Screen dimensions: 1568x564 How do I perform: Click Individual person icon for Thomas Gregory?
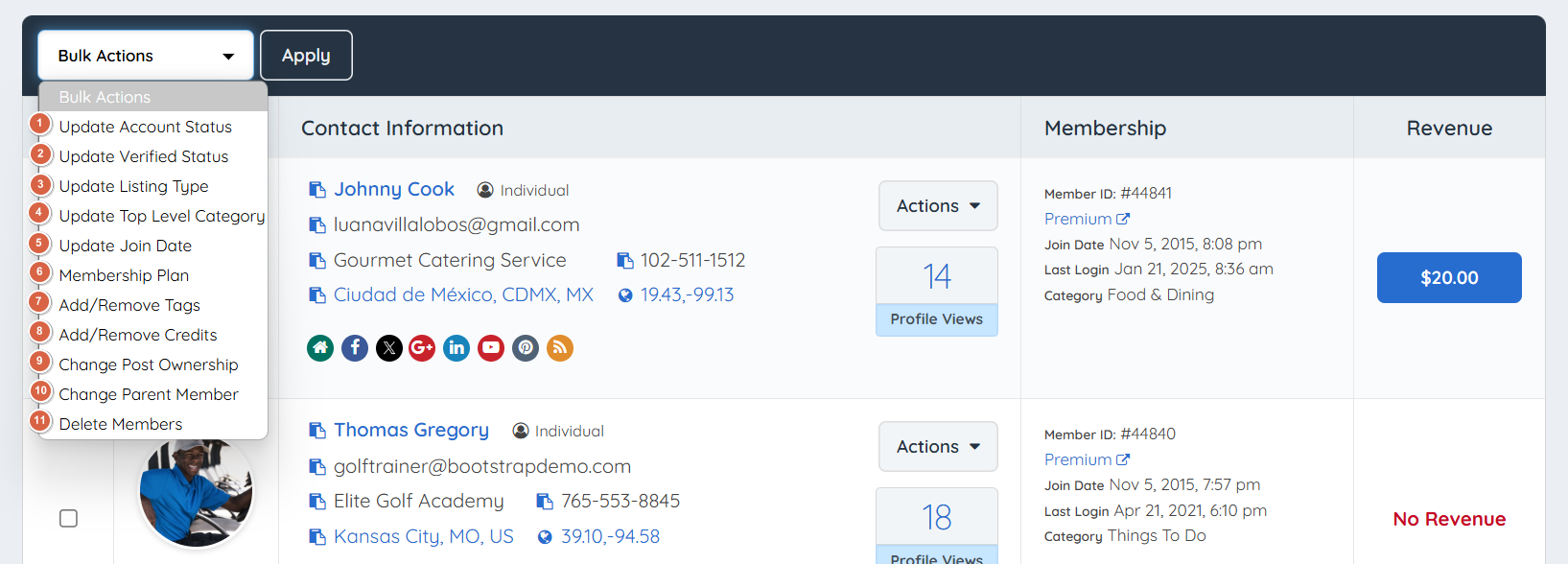click(x=521, y=431)
